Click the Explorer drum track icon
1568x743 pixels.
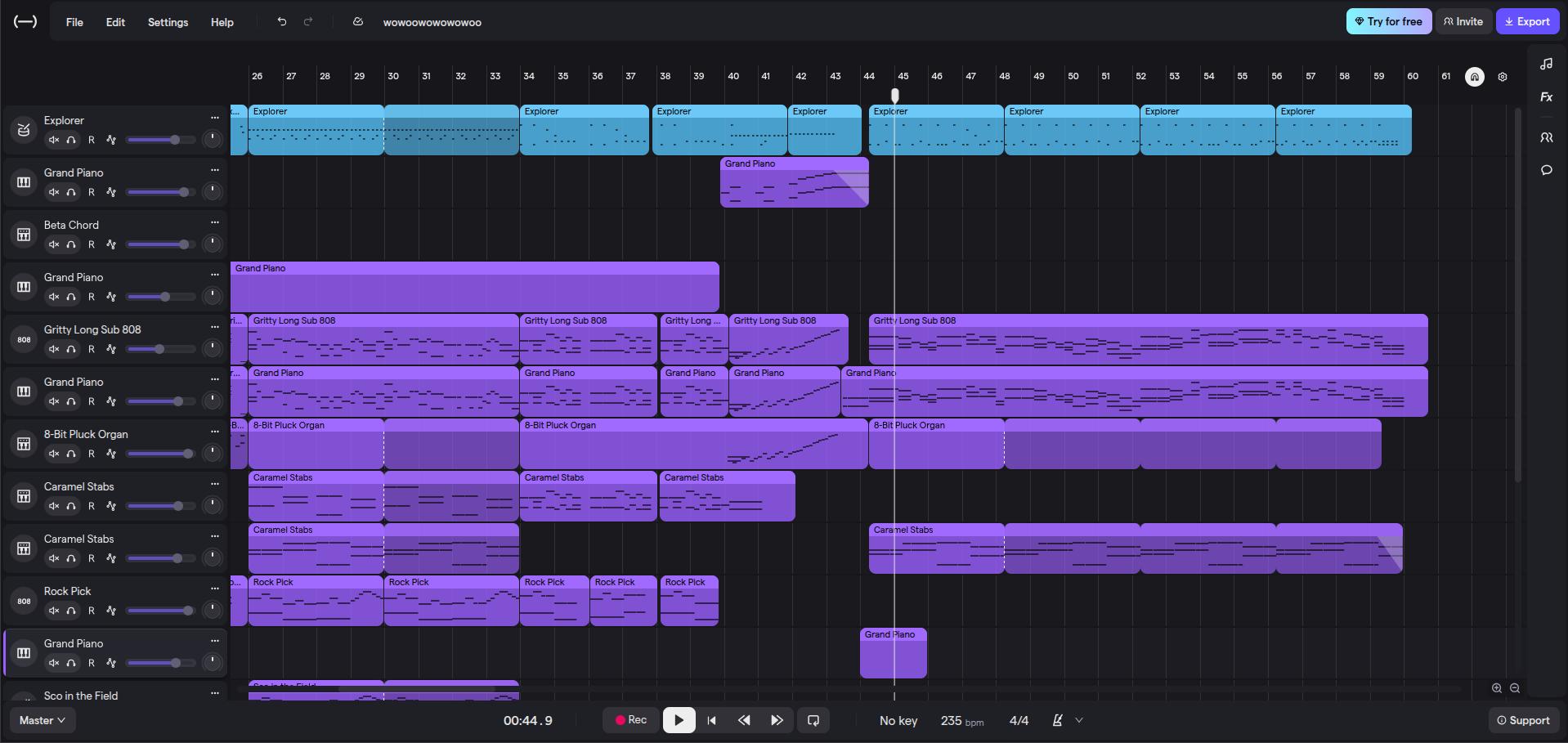click(x=24, y=129)
